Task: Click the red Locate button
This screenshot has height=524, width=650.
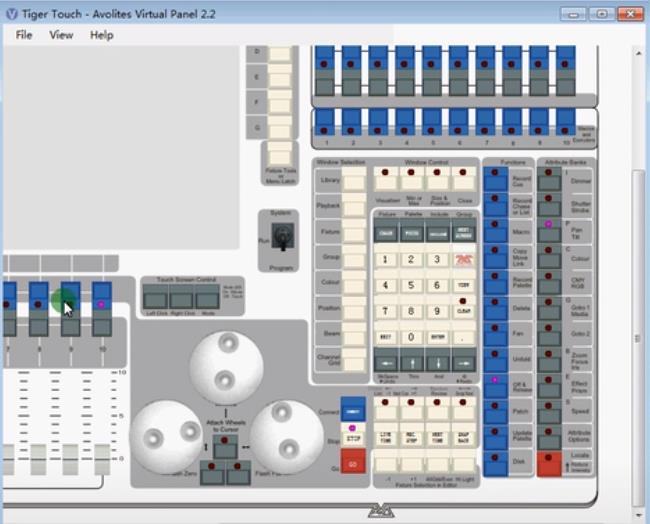Action: tap(549, 463)
